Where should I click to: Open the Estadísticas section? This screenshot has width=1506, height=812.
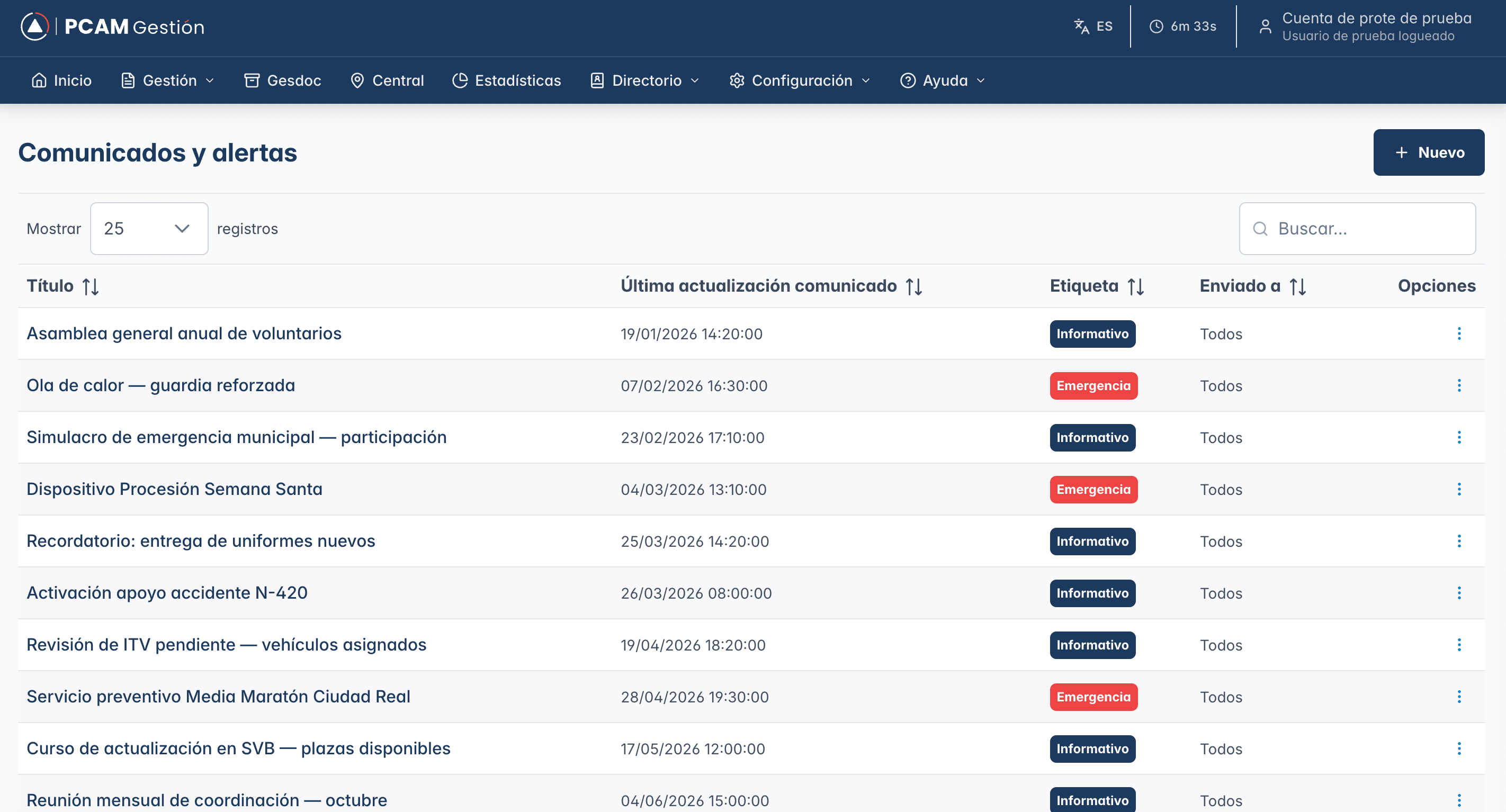(x=506, y=80)
